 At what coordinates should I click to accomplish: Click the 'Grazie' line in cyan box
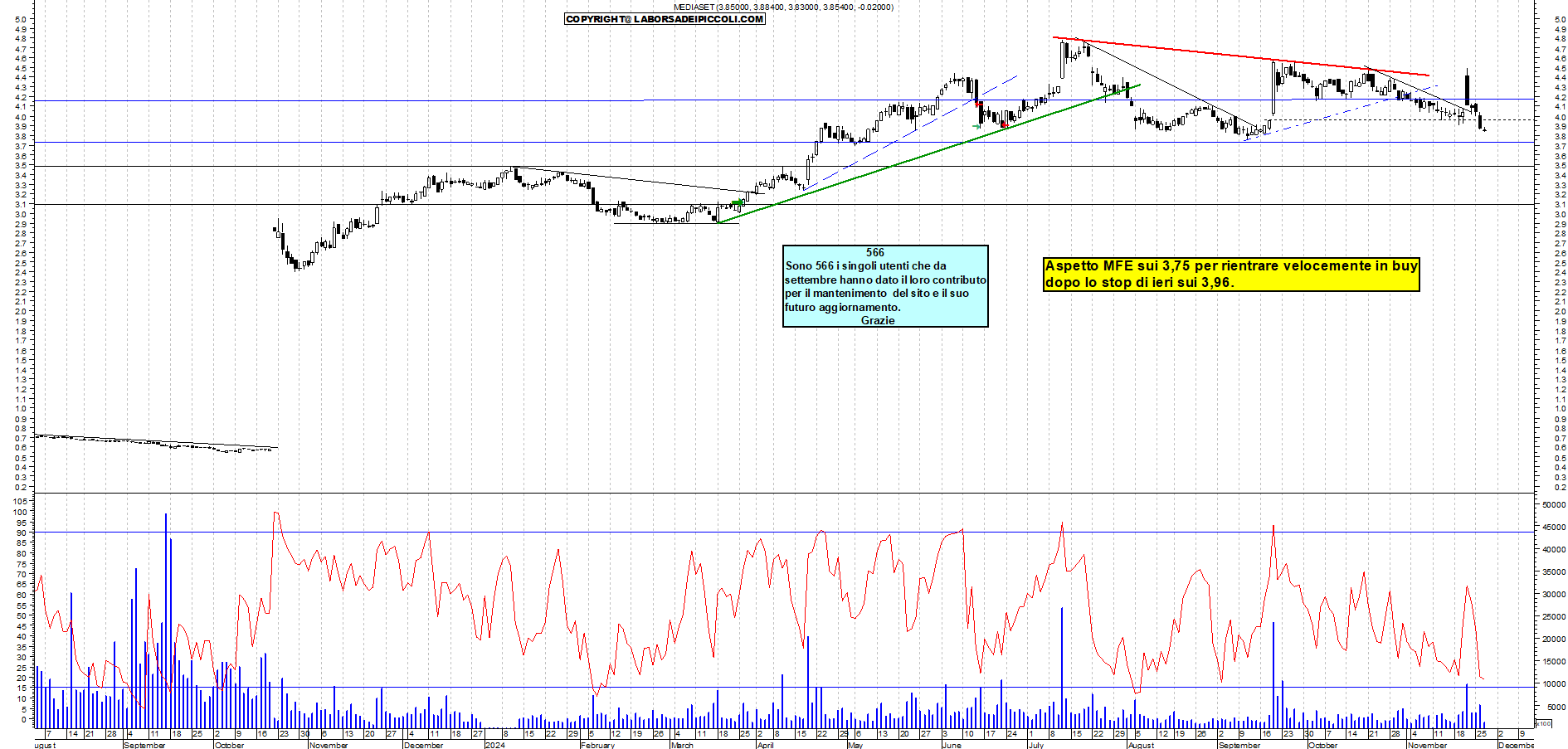[878, 320]
